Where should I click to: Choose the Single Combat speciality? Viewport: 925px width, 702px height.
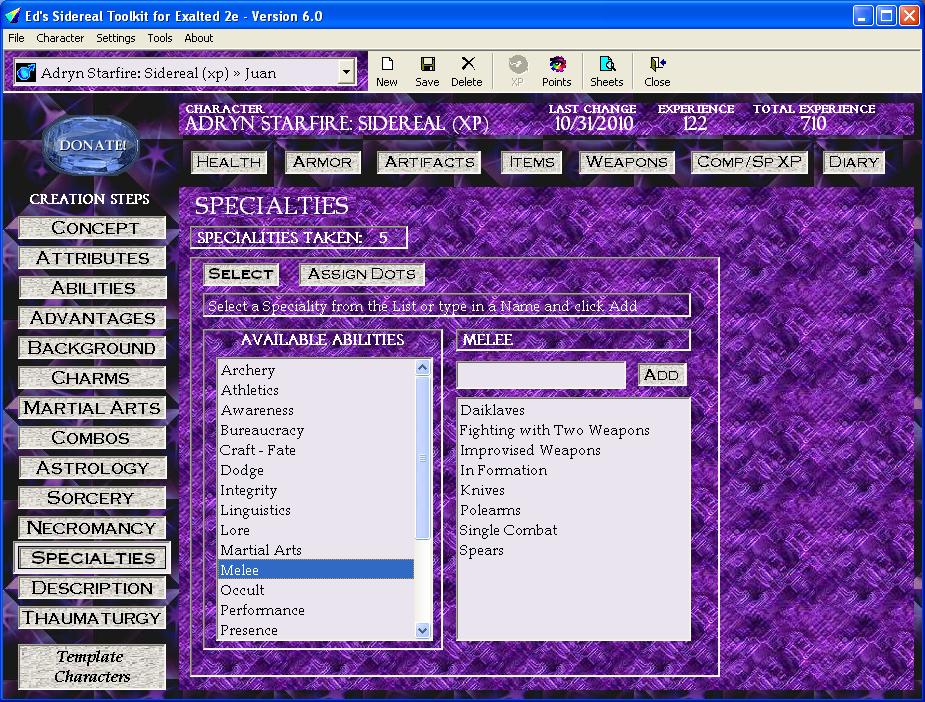(x=573, y=530)
